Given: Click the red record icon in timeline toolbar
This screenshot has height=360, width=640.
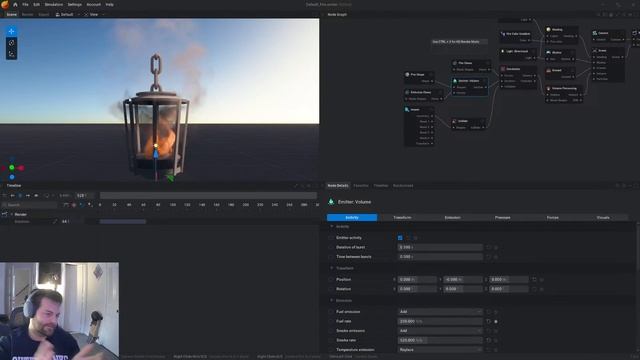Looking at the screenshot, I should 74,205.
